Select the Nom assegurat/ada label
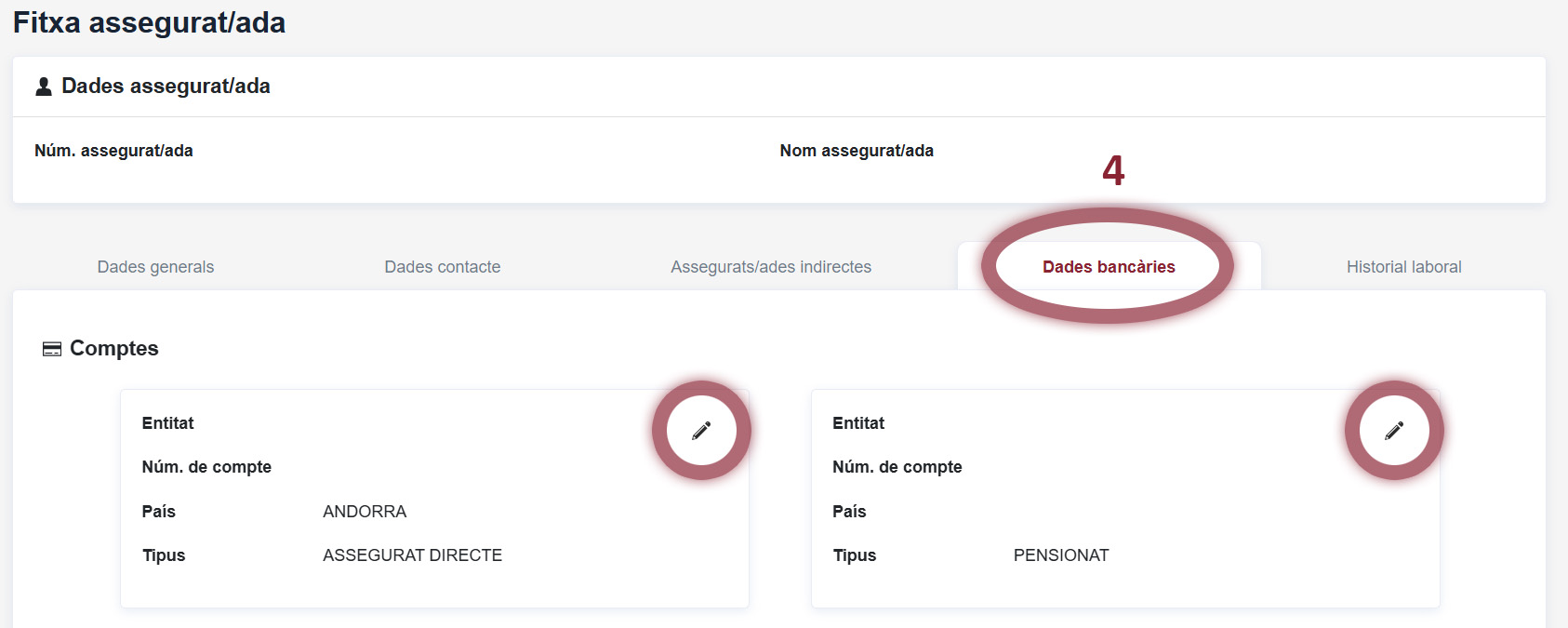This screenshot has width=1568, height=628. click(856, 151)
